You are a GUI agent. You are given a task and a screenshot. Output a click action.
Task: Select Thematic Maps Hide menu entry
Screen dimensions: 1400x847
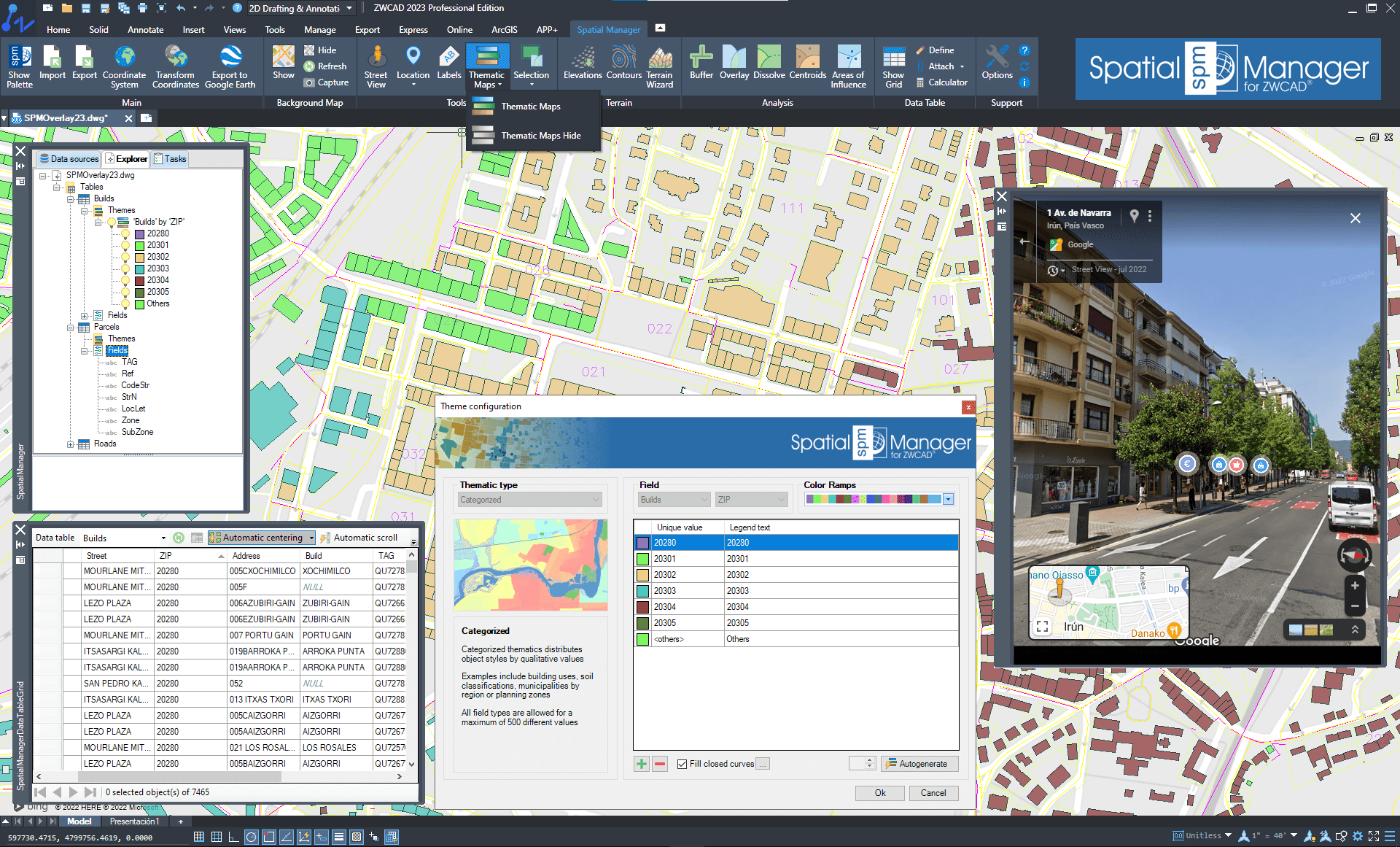click(532, 136)
